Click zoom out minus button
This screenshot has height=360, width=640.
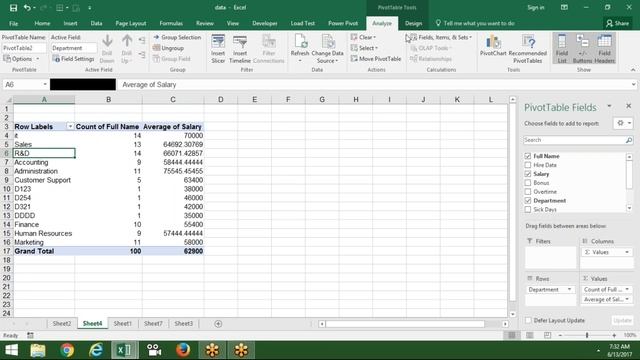click(560, 335)
